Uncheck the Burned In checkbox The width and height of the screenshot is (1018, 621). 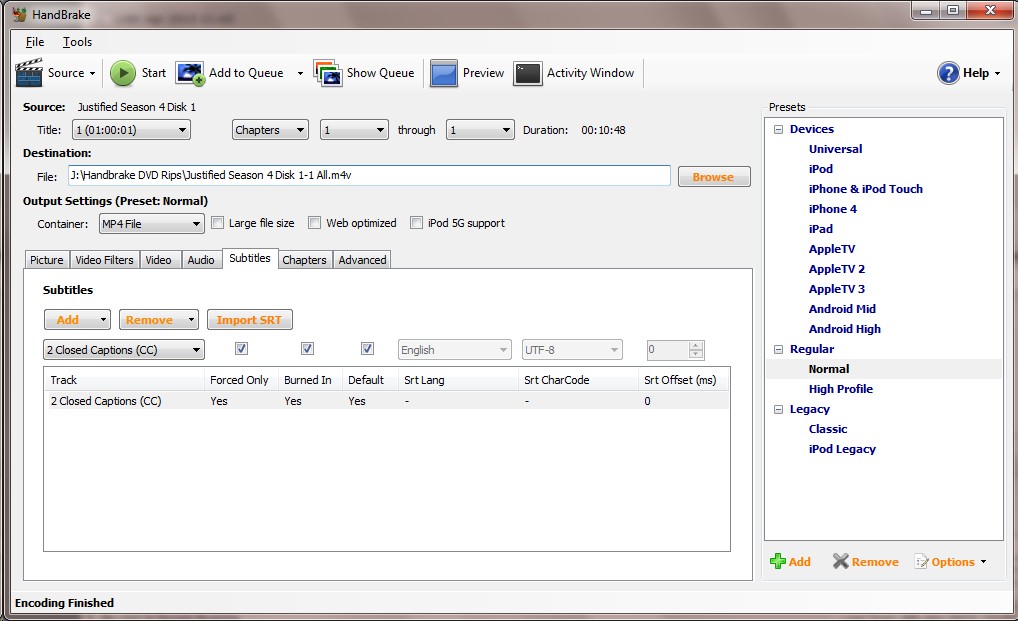308,348
